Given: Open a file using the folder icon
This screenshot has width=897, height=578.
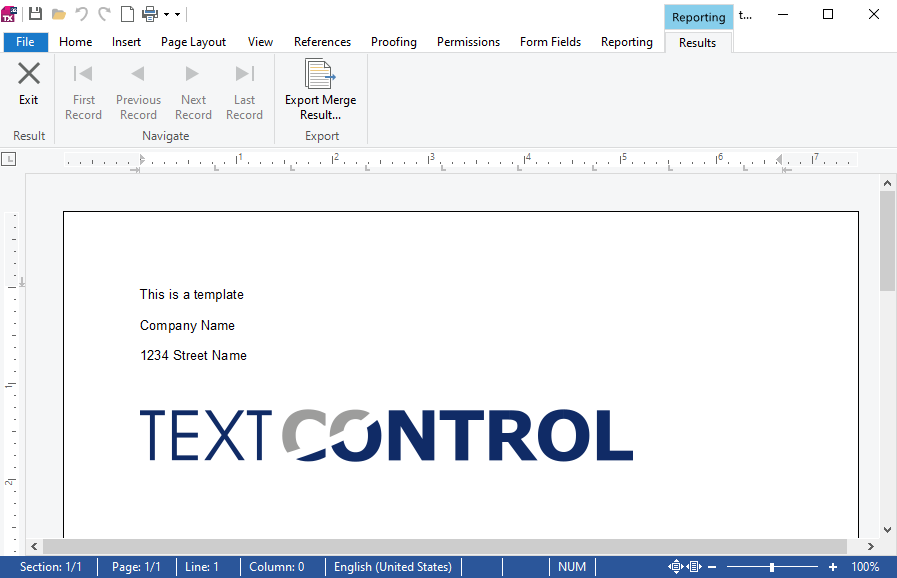Looking at the screenshot, I should [x=58, y=14].
